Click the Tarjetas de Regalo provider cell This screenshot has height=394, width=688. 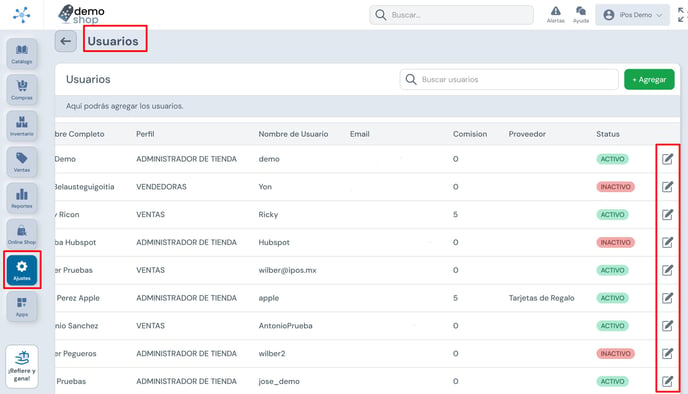point(541,298)
